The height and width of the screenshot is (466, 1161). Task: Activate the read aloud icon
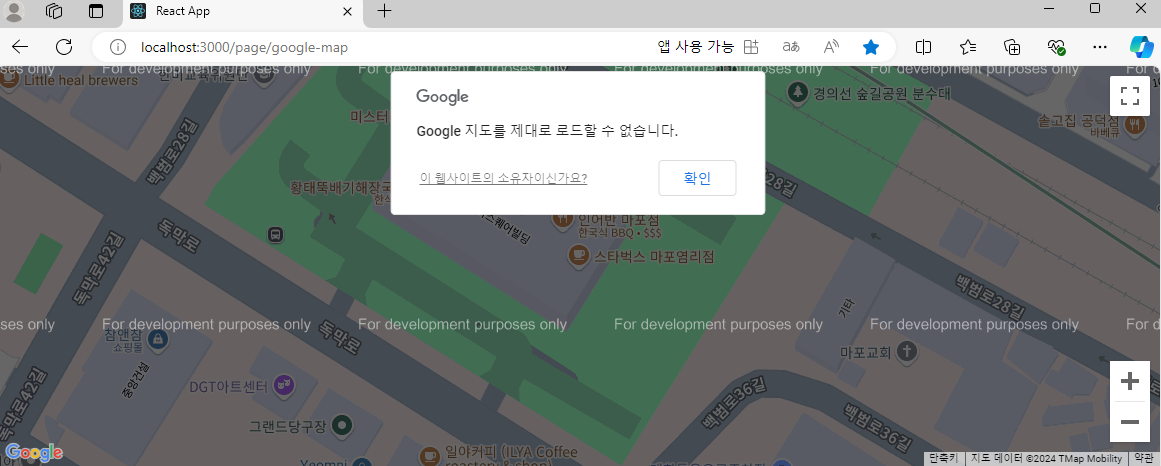[x=832, y=47]
